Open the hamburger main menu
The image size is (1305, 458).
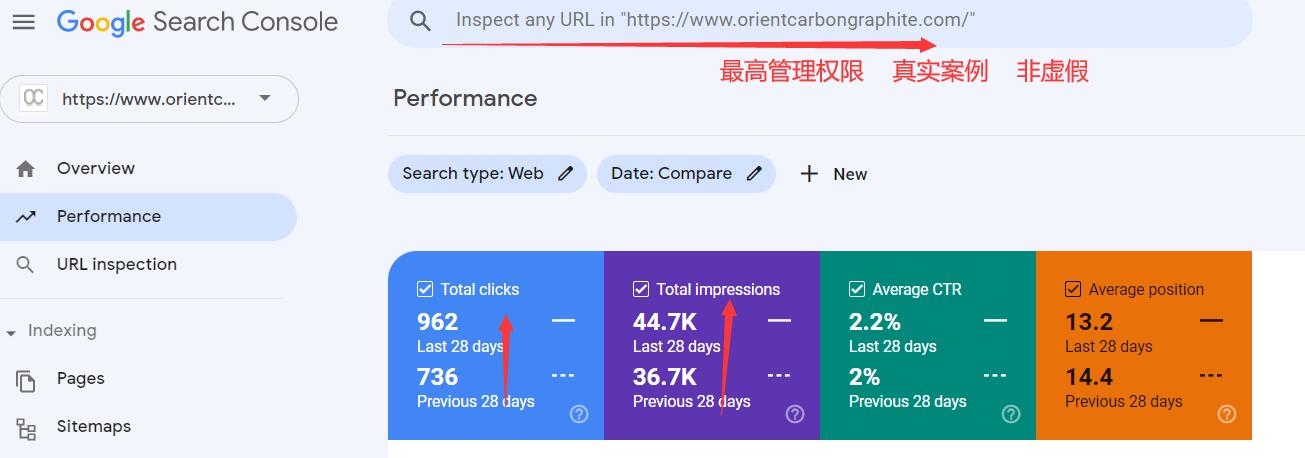click(x=23, y=21)
